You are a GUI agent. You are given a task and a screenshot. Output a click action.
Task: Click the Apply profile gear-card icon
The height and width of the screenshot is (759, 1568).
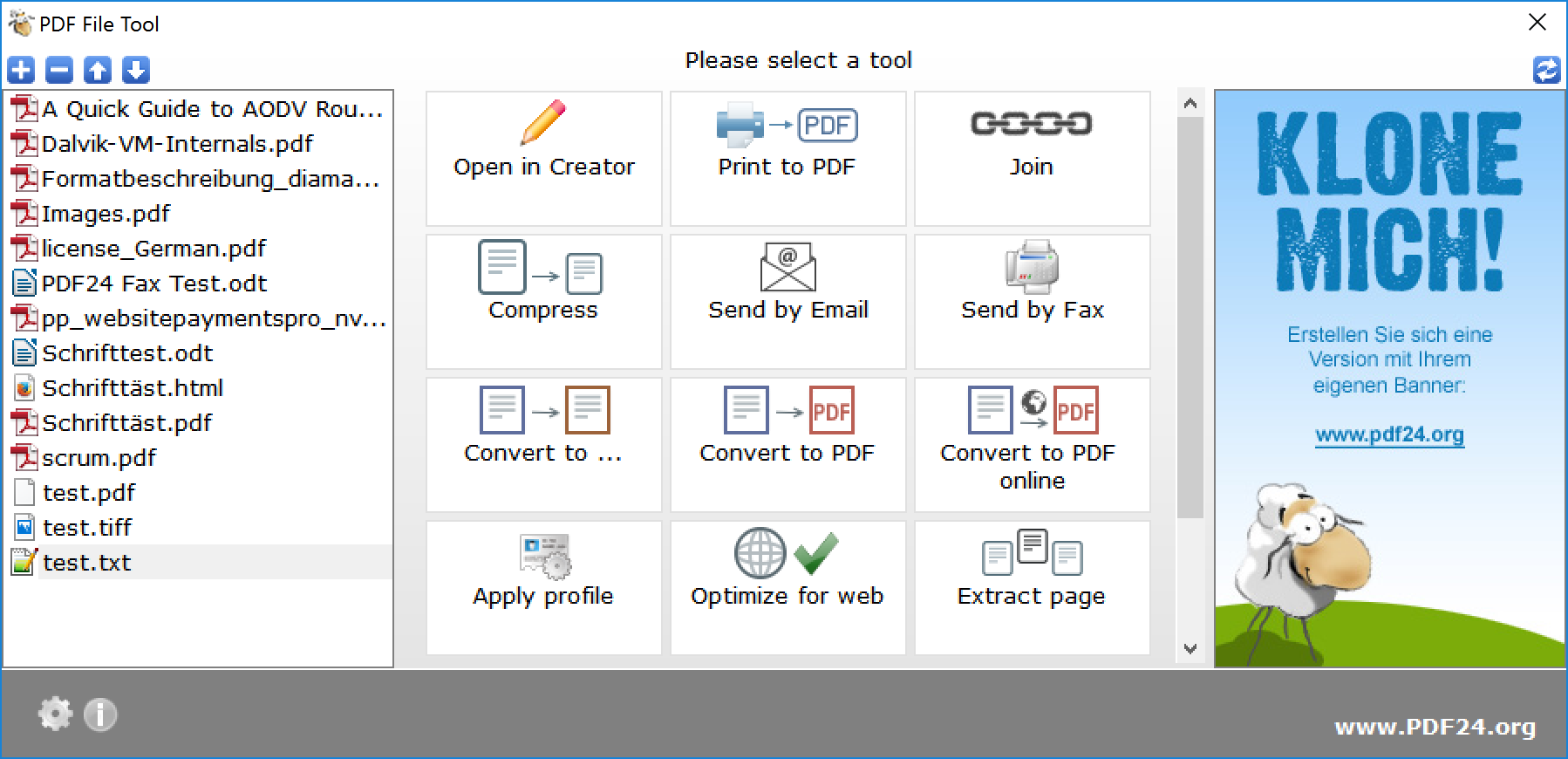[544, 556]
